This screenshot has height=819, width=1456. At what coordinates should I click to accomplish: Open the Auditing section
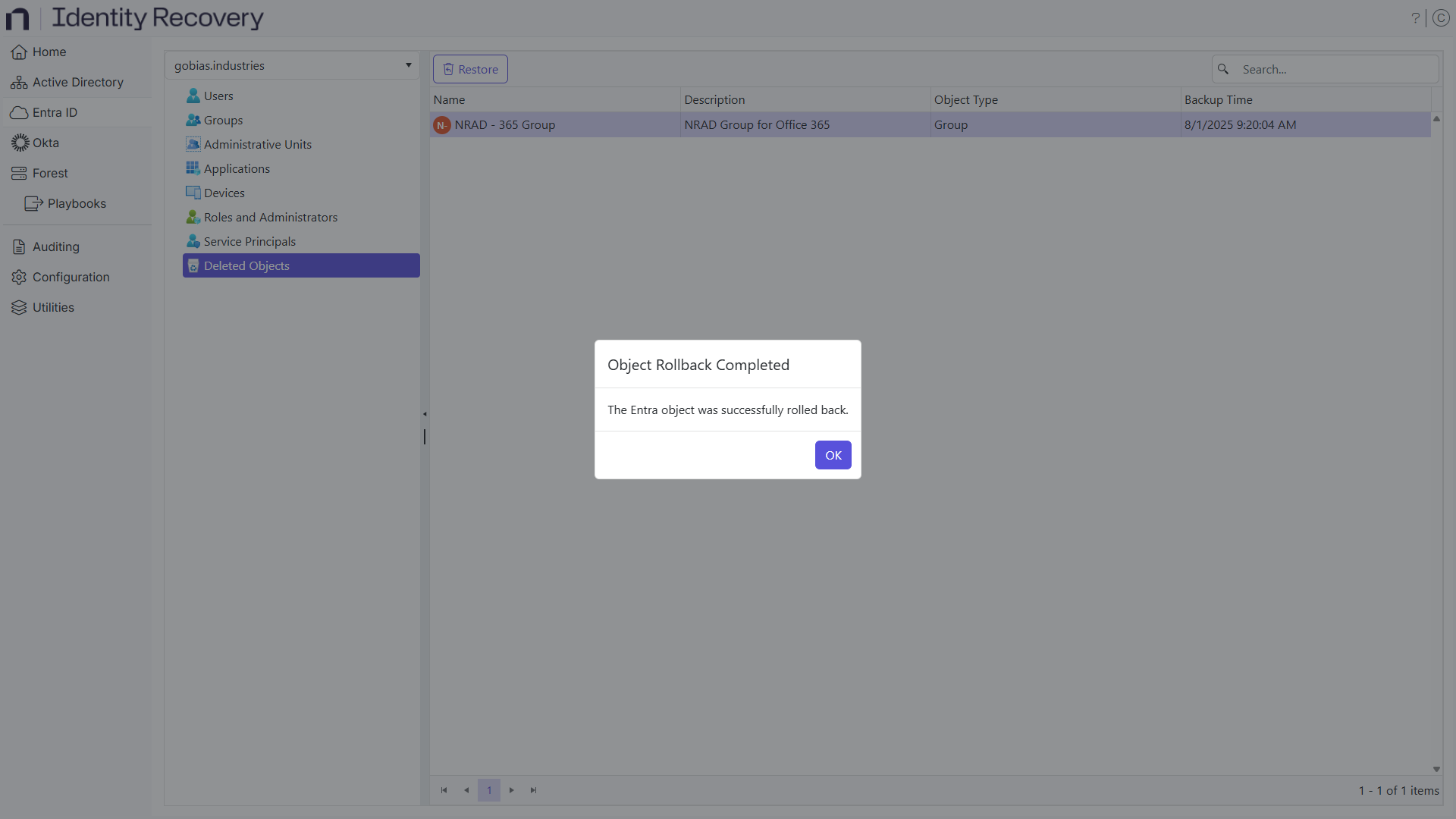(55, 246)
